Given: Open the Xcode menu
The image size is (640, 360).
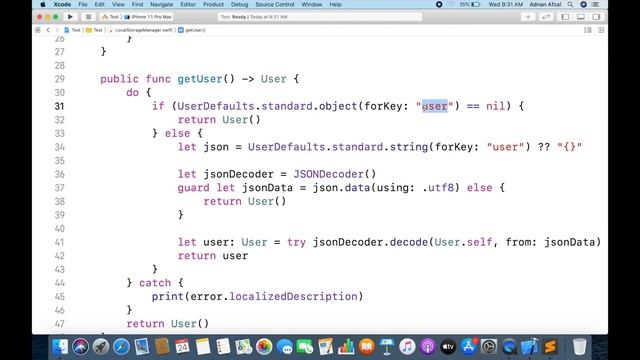Looking at the screenshot, I should point(62,4).
